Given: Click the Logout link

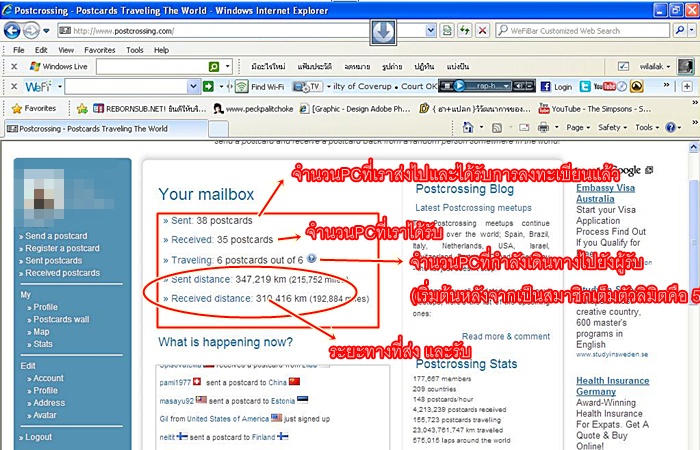Looking at the screenshot, I should tap(38, 437).
